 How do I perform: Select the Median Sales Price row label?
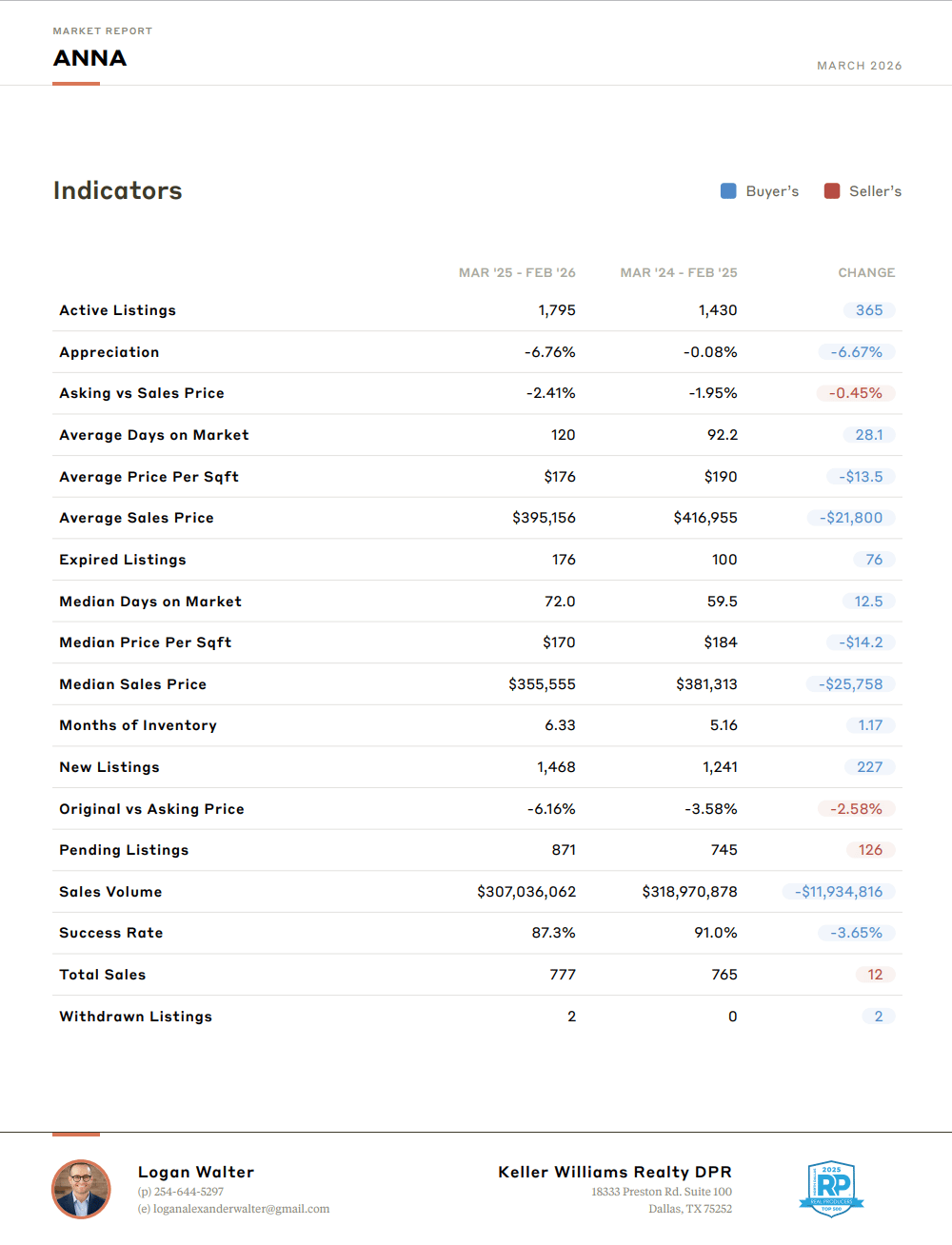(132, 684)
